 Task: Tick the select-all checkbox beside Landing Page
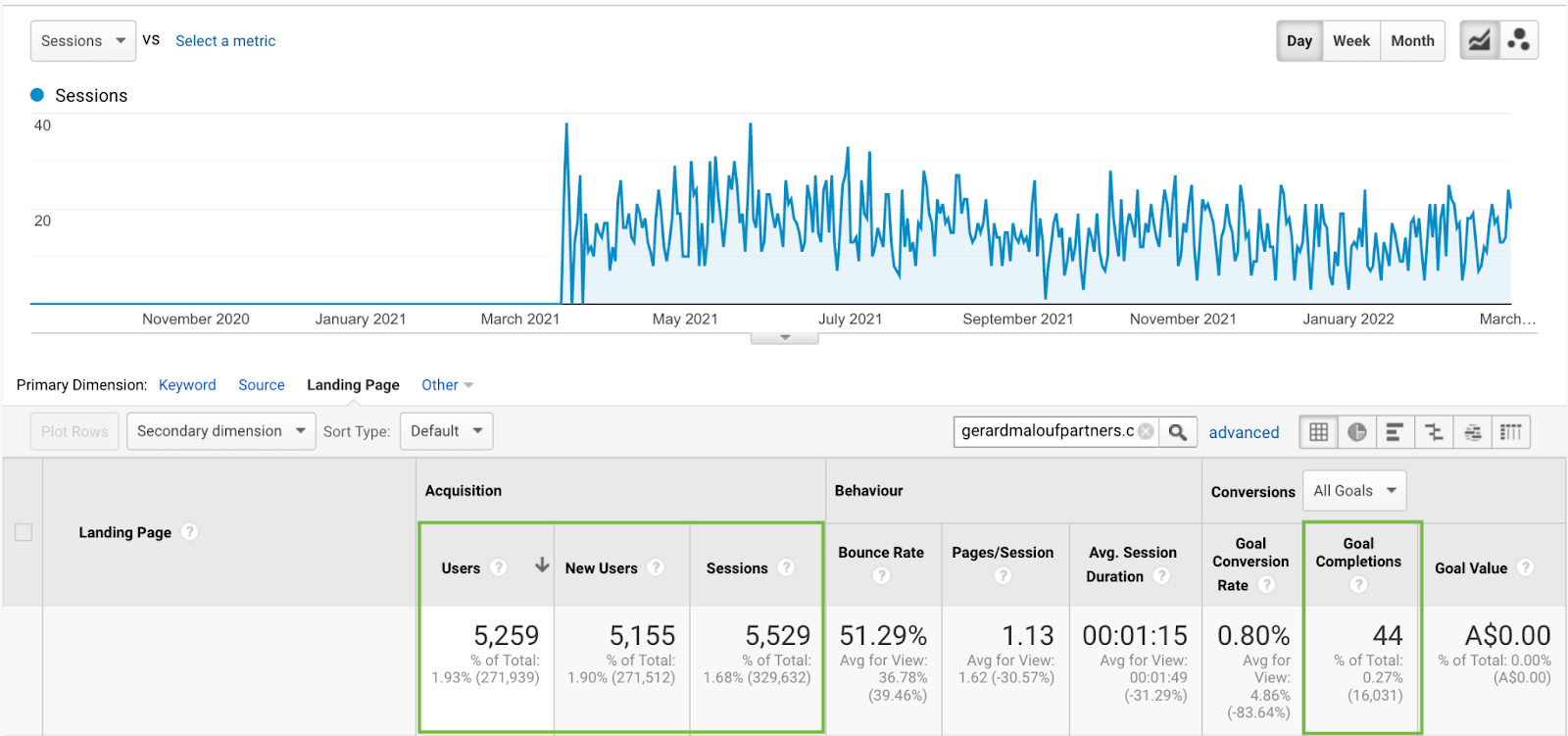point(24,532)
